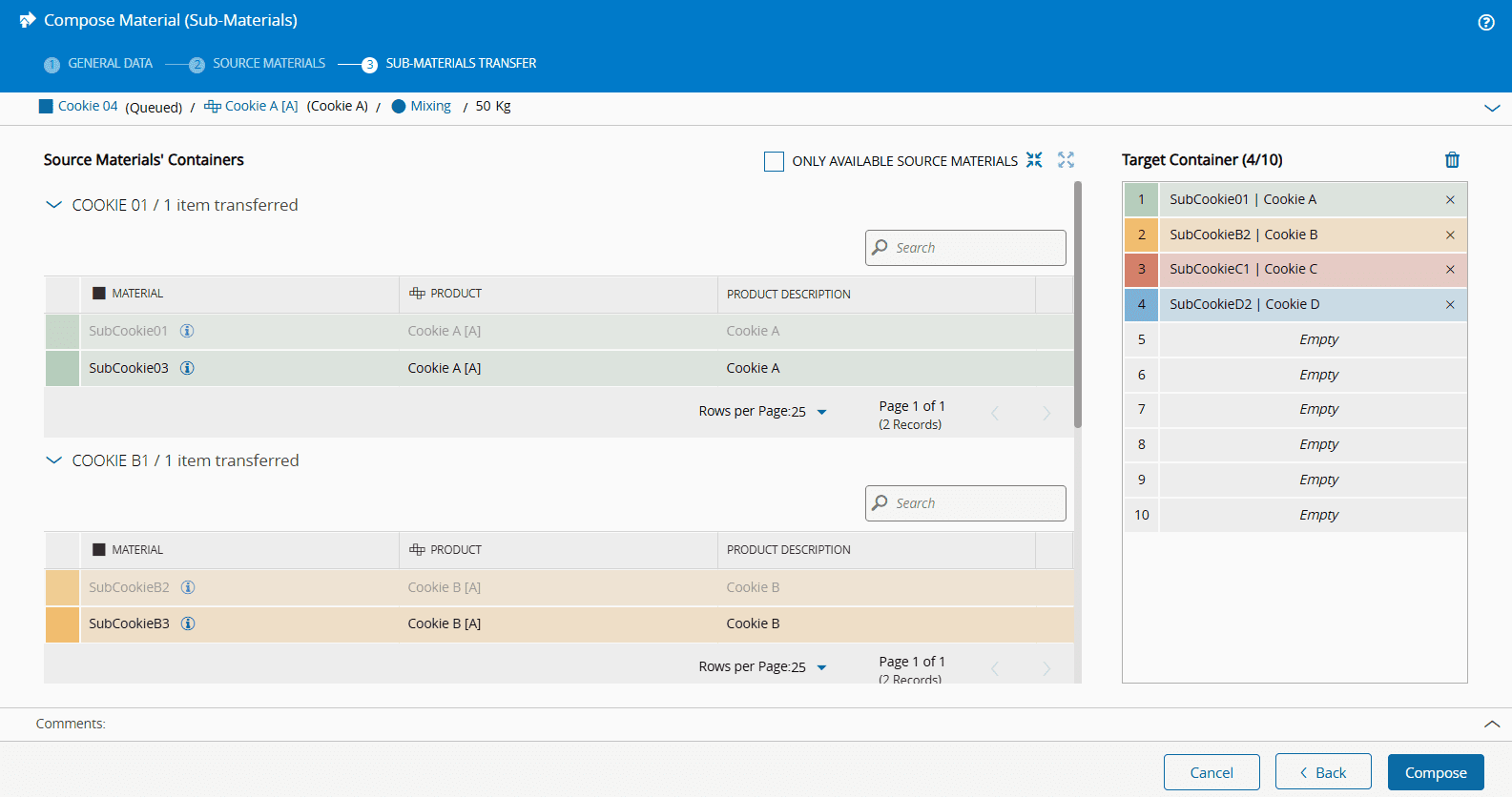Collapse the COOKIE 01 section
Screen dimensions: 1512x797
54,205
